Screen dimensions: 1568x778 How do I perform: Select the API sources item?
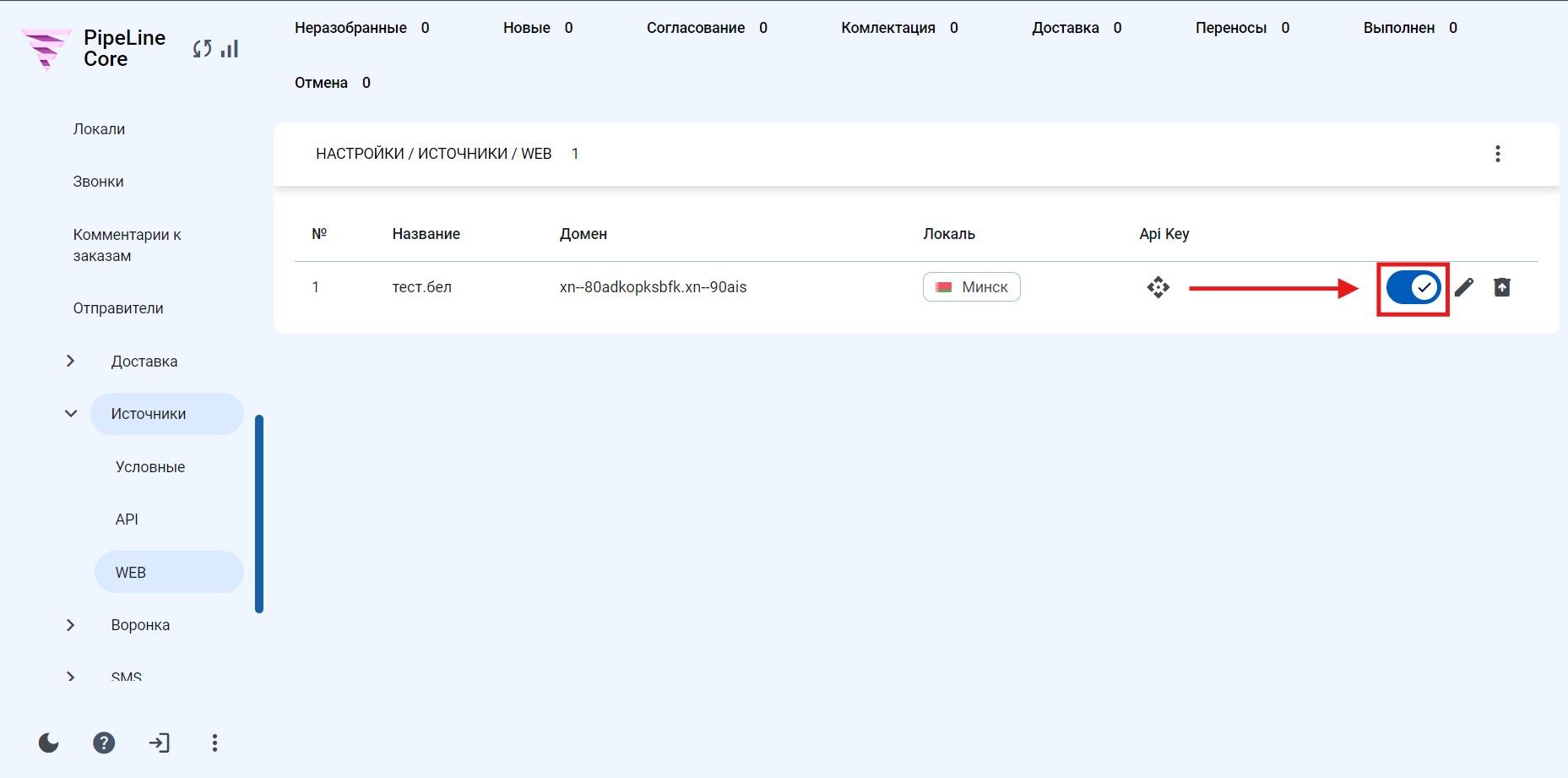click(x=127, y=520)
